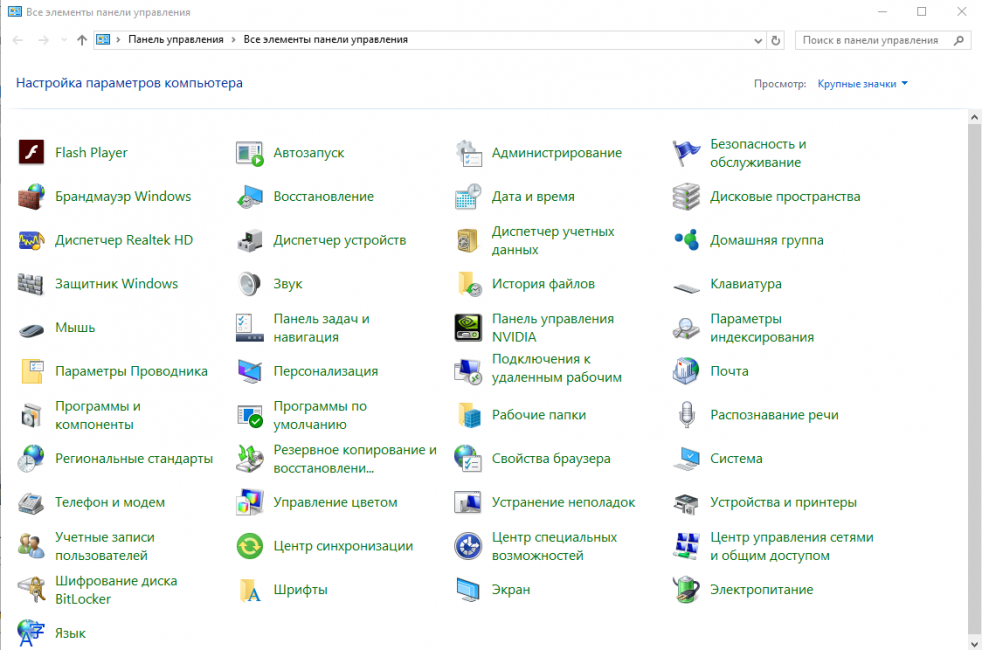This screenshot has width=982, height=650.
Task: Open the Свойства браузера link
Action: 550,458
